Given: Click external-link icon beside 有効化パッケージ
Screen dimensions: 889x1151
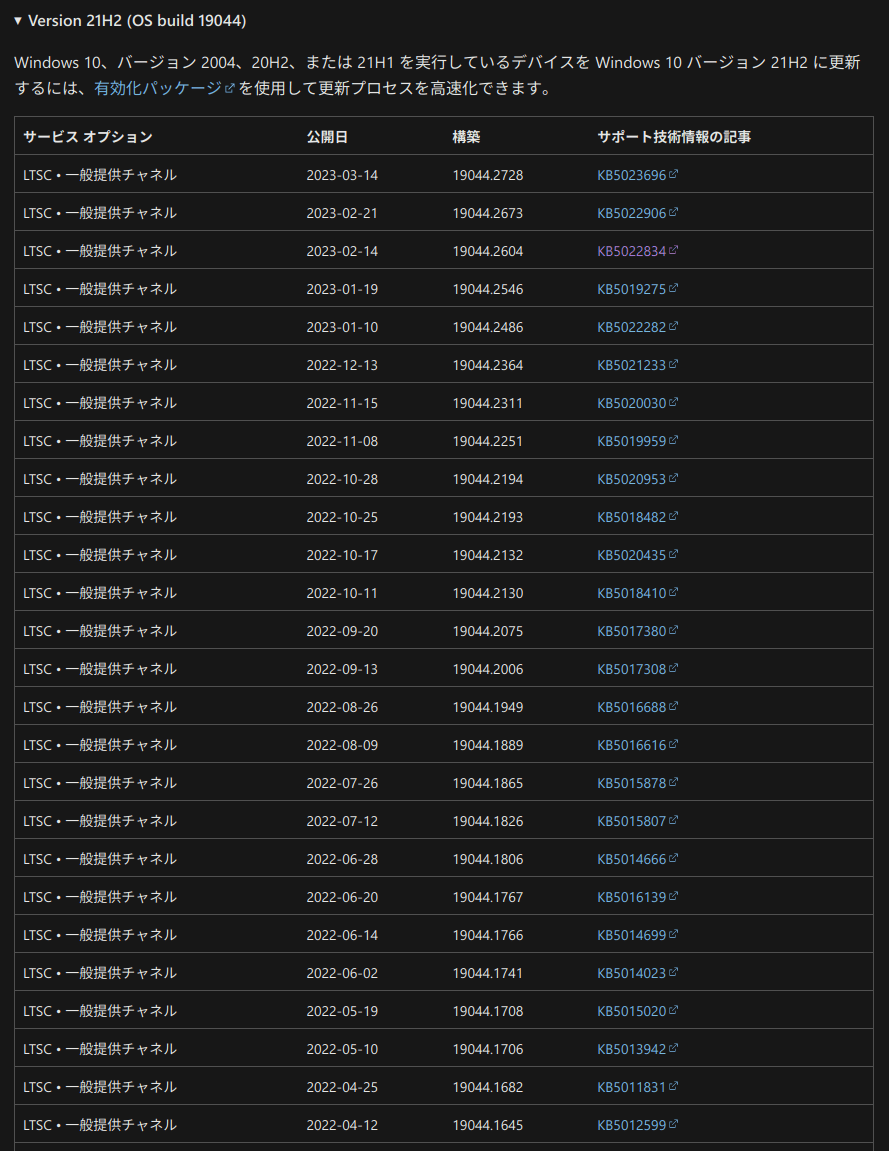Looking at the screenshot, I should tap(230, 88).
